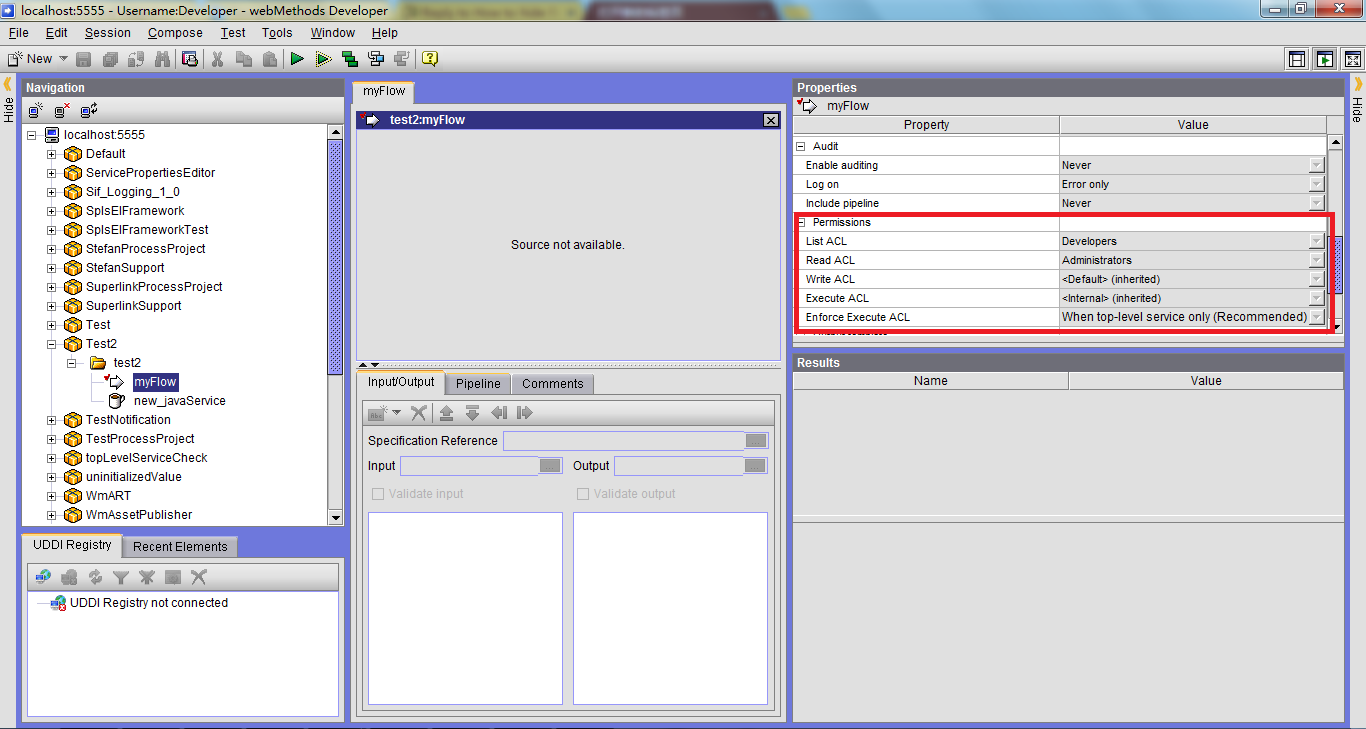Collapse the Permissions property group
The width and height of the screenshot is (1366, 729).
801,222
